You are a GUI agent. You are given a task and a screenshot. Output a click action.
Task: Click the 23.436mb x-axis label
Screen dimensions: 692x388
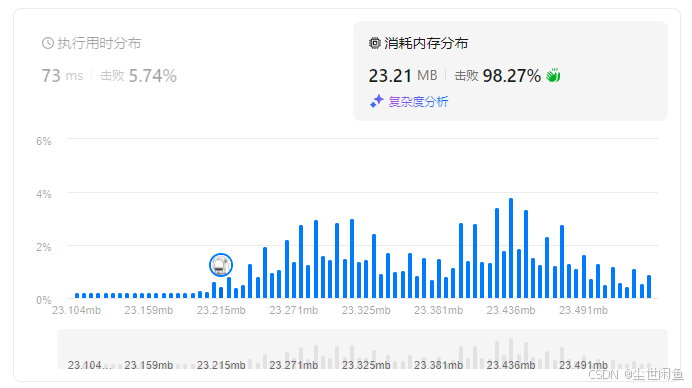point(511,310)
